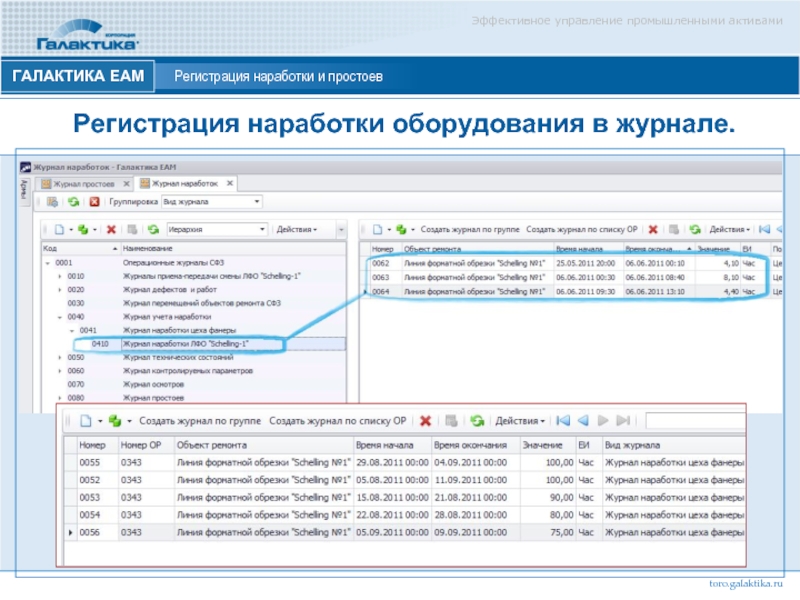
Task: Switch to the Журнал простоев tab
Action: pos(83,184)
